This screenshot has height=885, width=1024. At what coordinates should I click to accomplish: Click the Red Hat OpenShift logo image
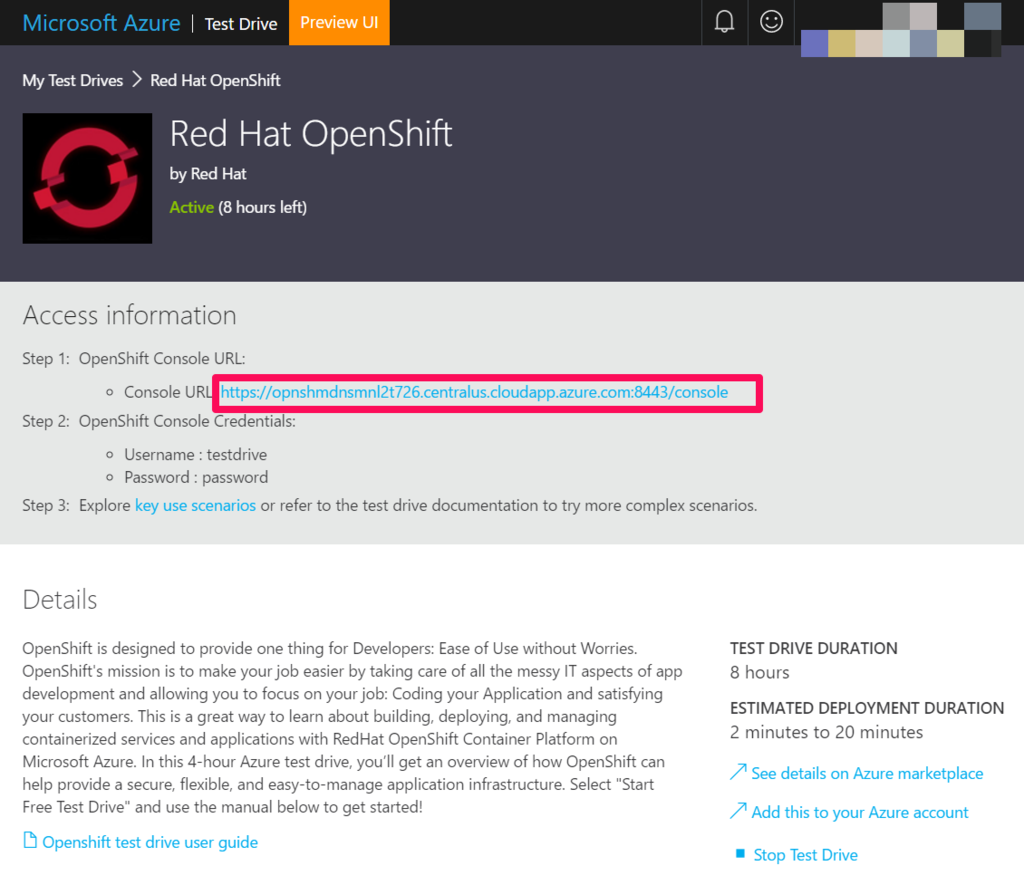pyautogui.click(x=88, y=178)
